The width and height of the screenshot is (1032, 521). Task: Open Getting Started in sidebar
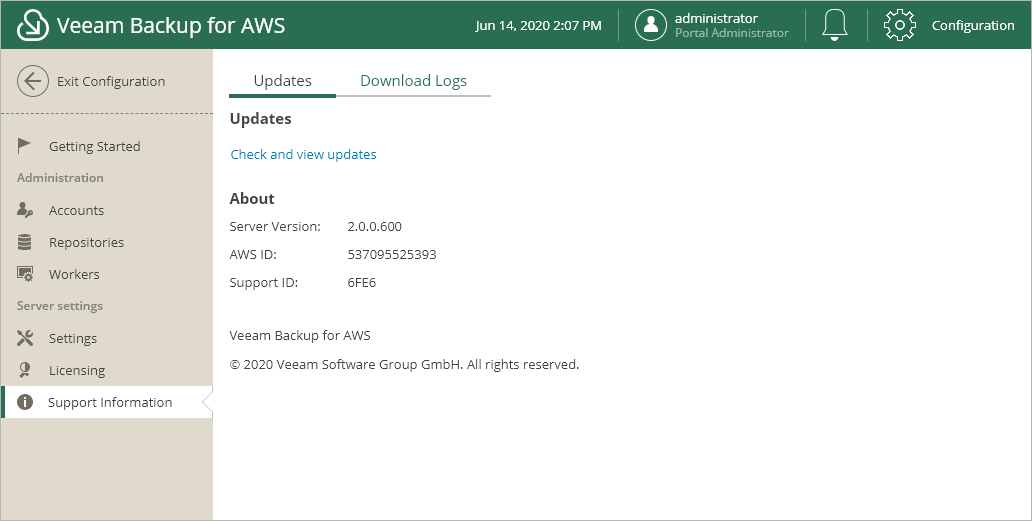[x=107, y=146]
